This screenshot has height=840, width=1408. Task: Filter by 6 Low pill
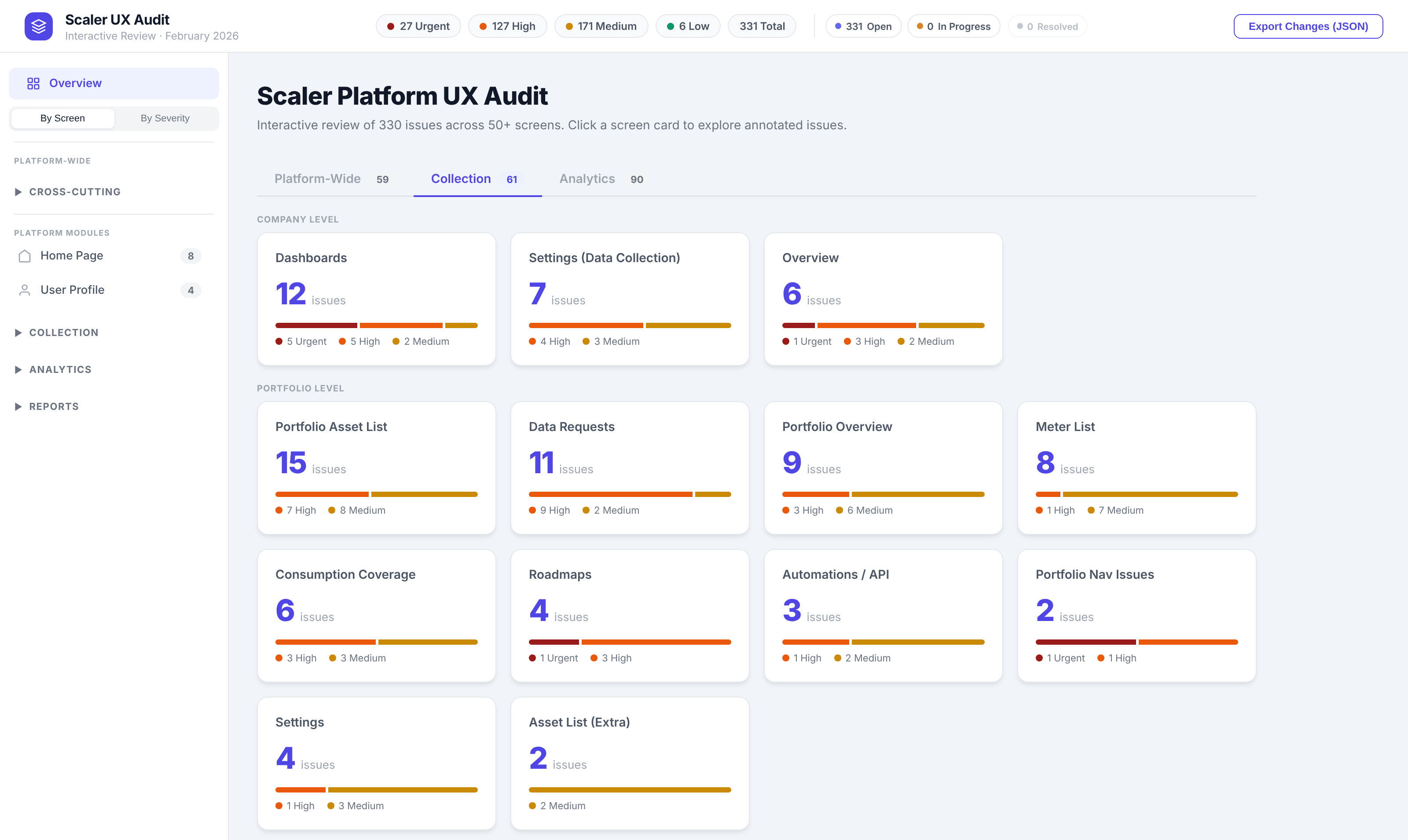(x=688, y=26)
